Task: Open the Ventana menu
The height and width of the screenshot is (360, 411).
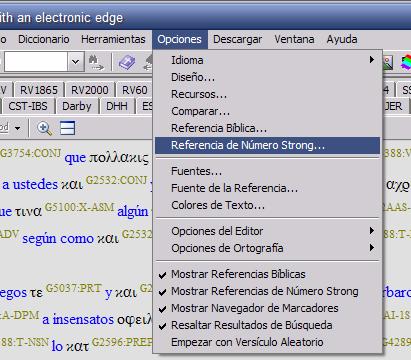Action: pyautogui.click(x=294, y=39)
